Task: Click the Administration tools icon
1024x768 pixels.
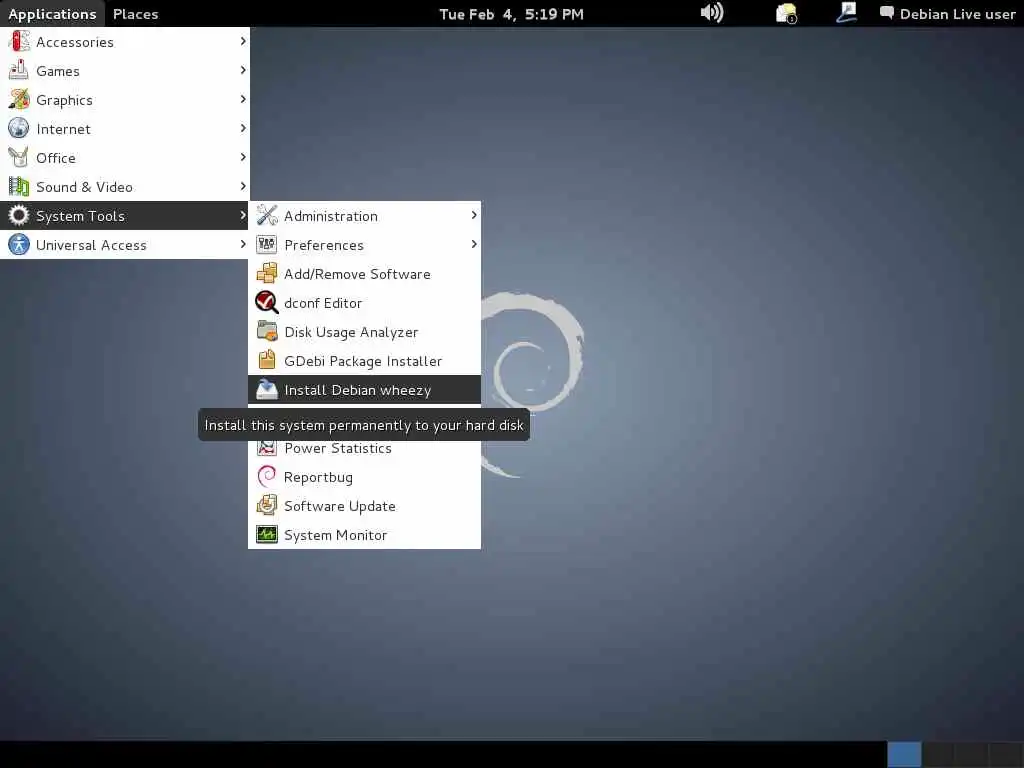Action: click(x=266, y=216)
